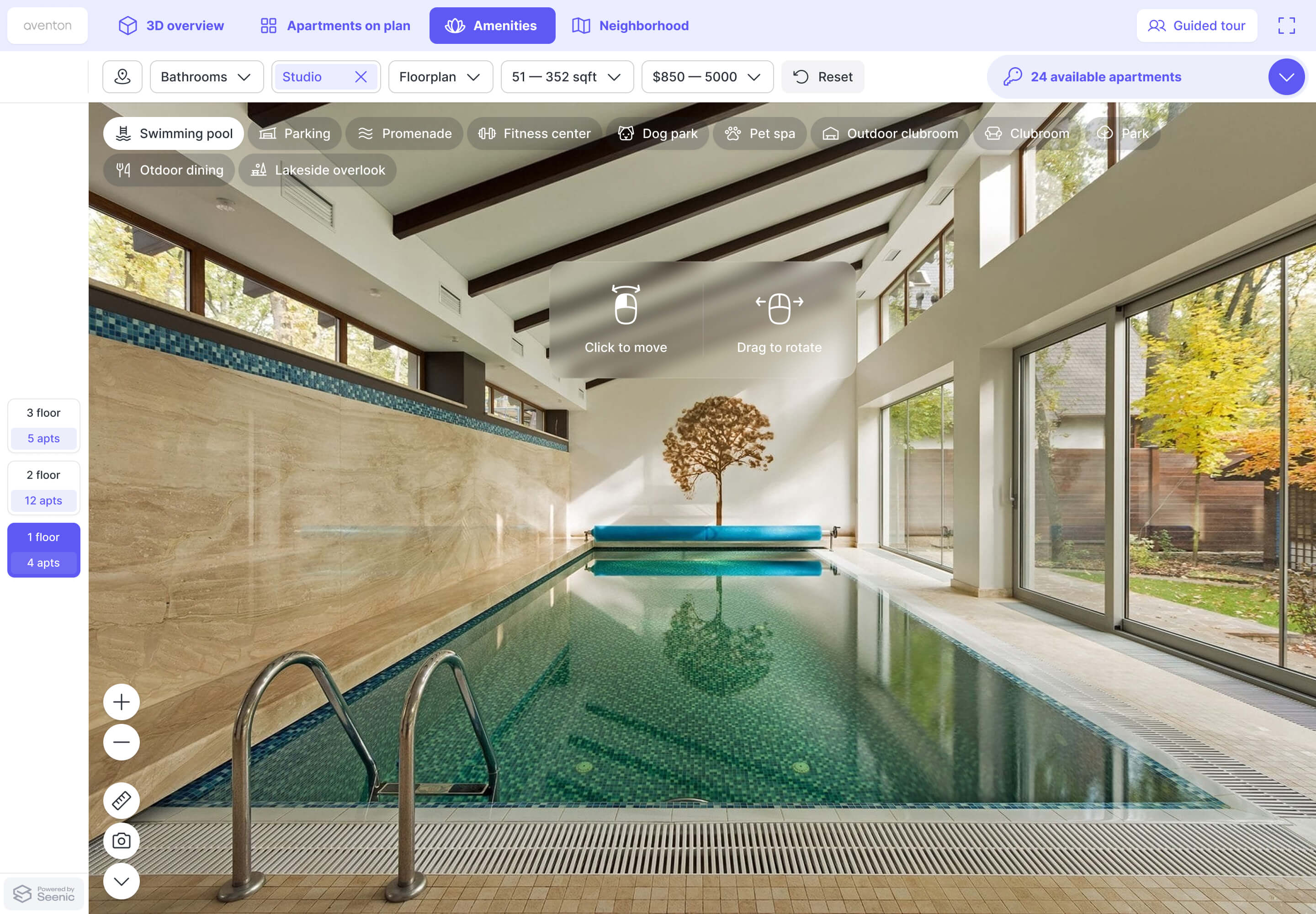Click the location pin filter icon

coord(122,77)
